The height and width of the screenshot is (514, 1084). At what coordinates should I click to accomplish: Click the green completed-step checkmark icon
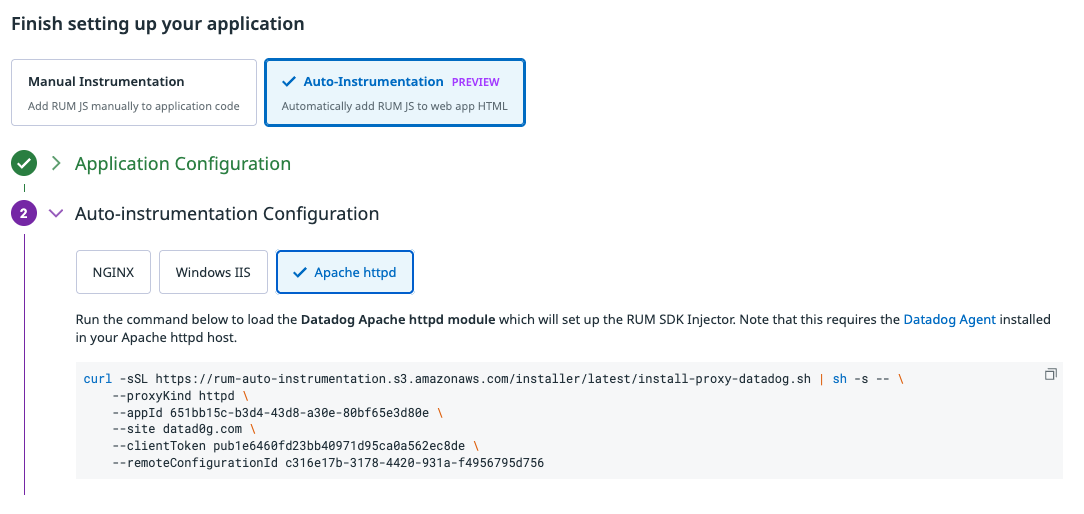click(x=24, y=164)
